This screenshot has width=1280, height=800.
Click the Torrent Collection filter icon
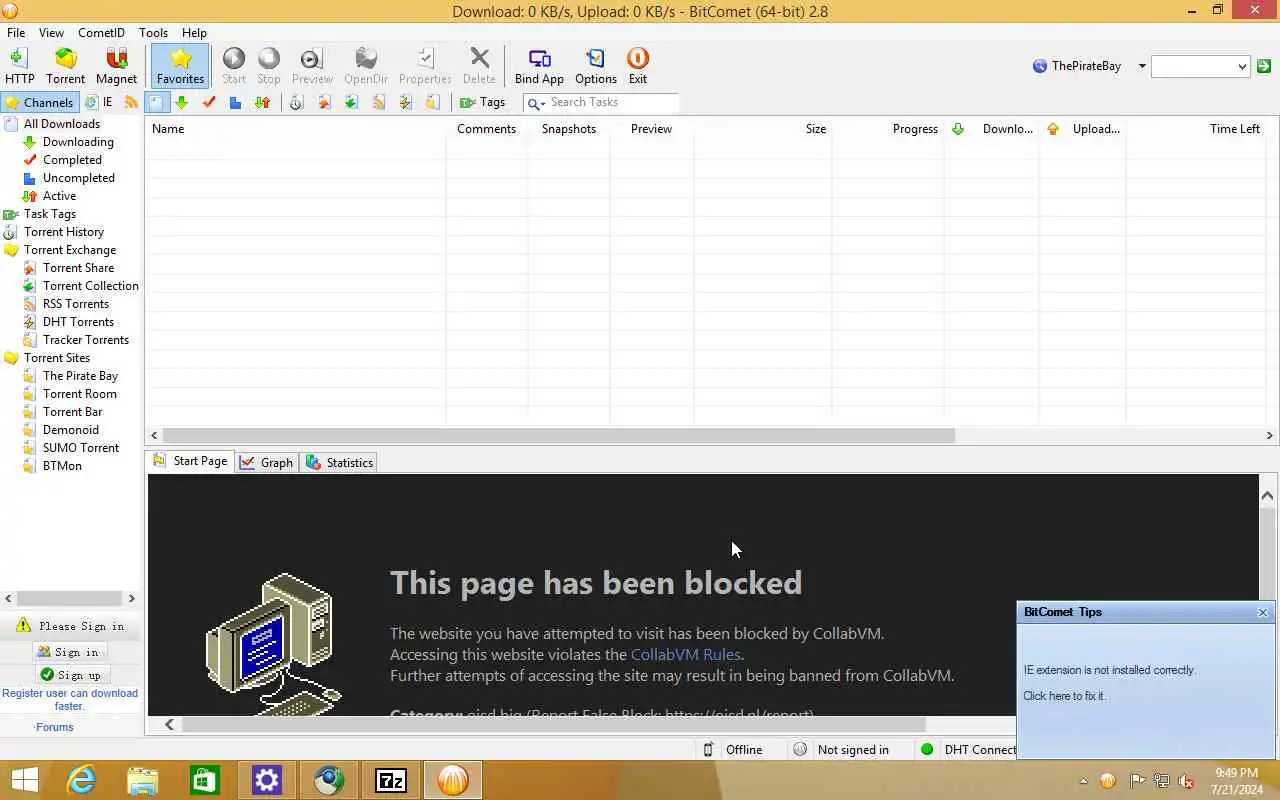tap(351, 102)
